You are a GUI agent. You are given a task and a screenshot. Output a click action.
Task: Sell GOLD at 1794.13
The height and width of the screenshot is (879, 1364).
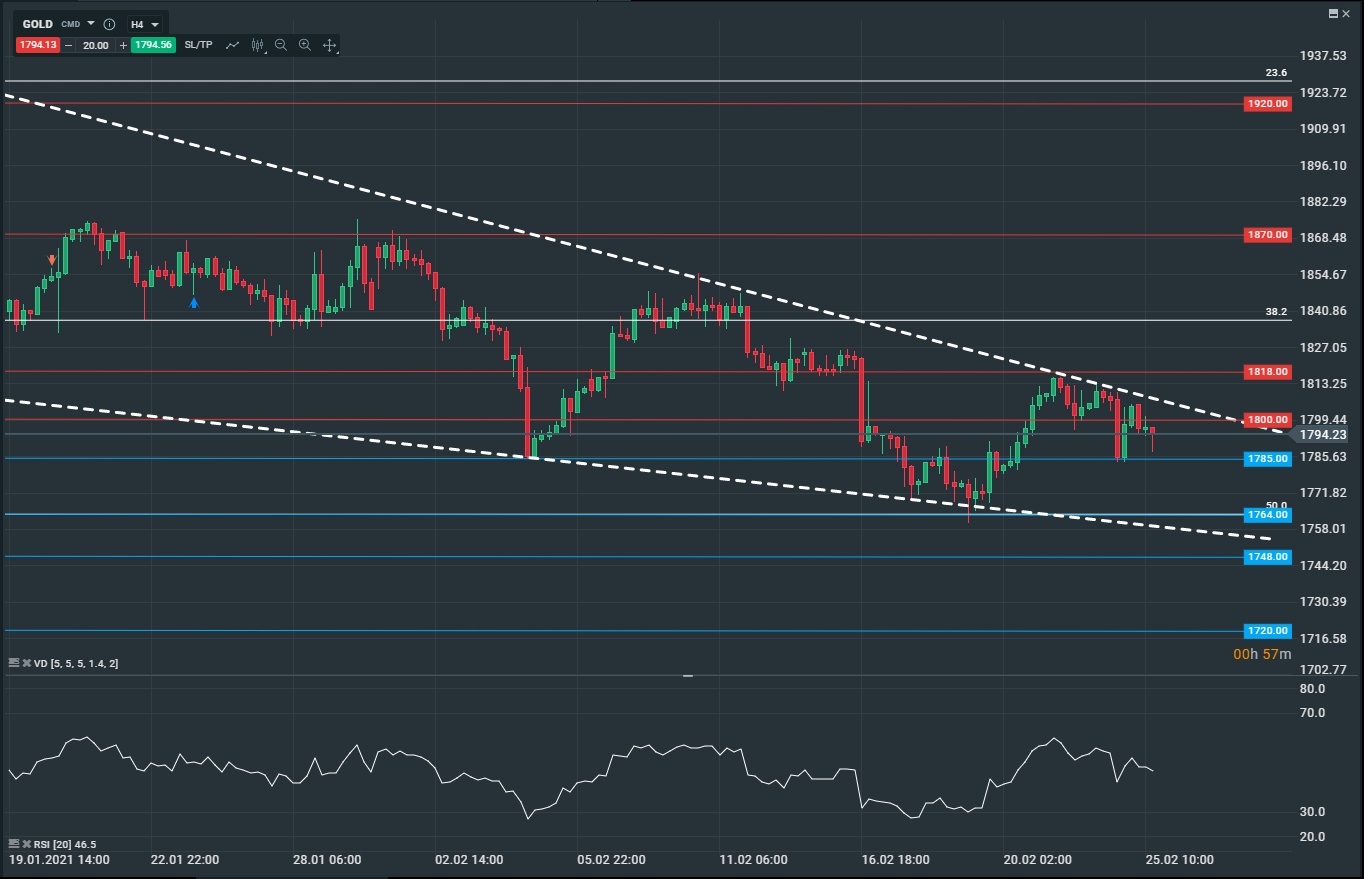(37, 45)
